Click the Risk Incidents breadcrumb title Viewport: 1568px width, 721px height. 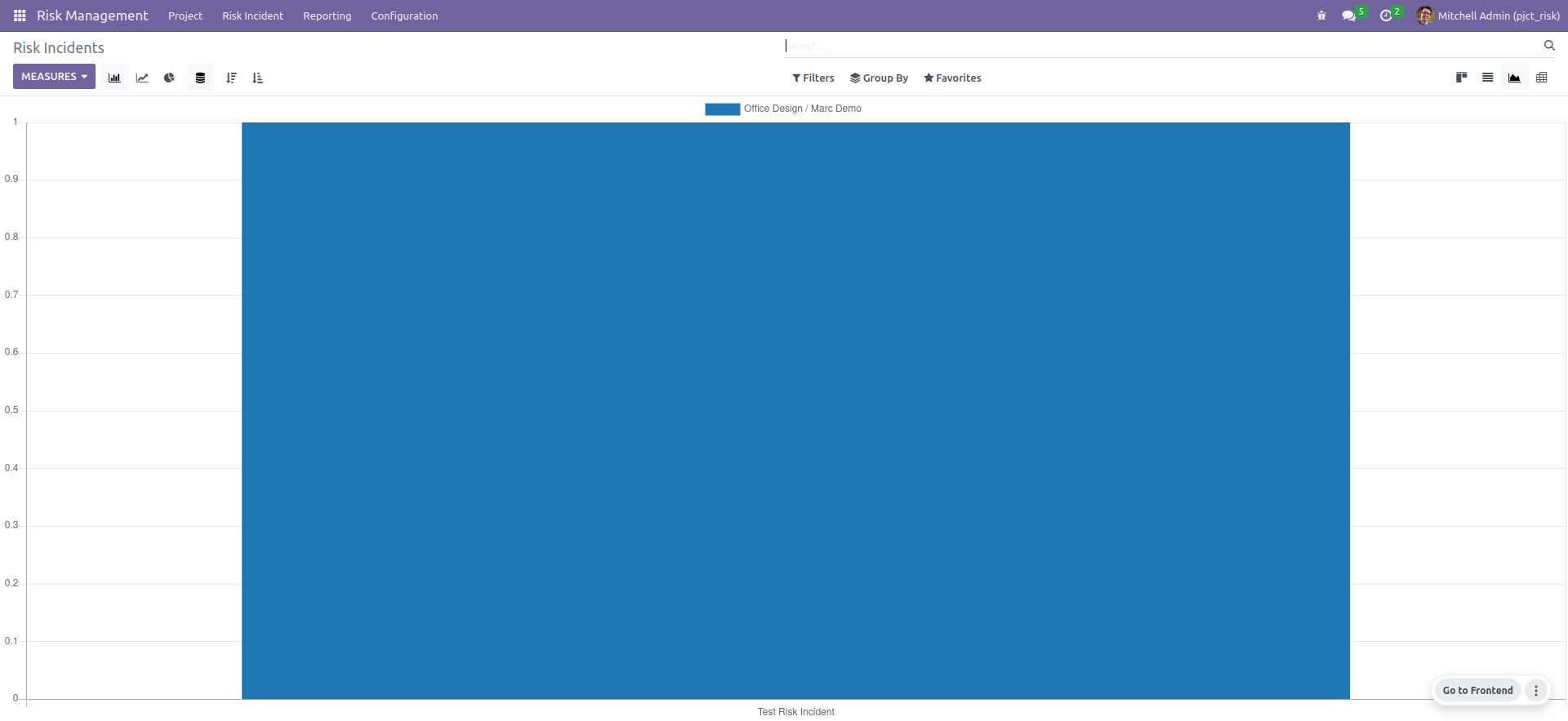(x=59, y=47)
